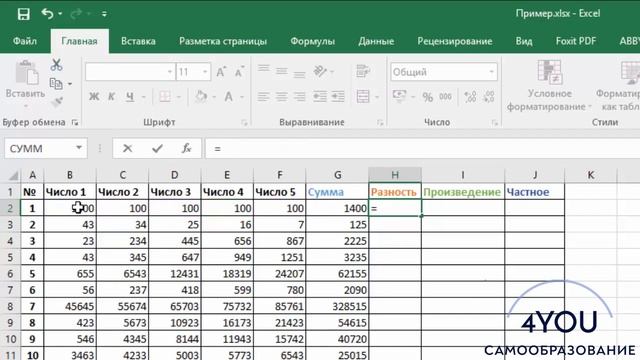Toggle bold Ж formatting

coord(94,97)
